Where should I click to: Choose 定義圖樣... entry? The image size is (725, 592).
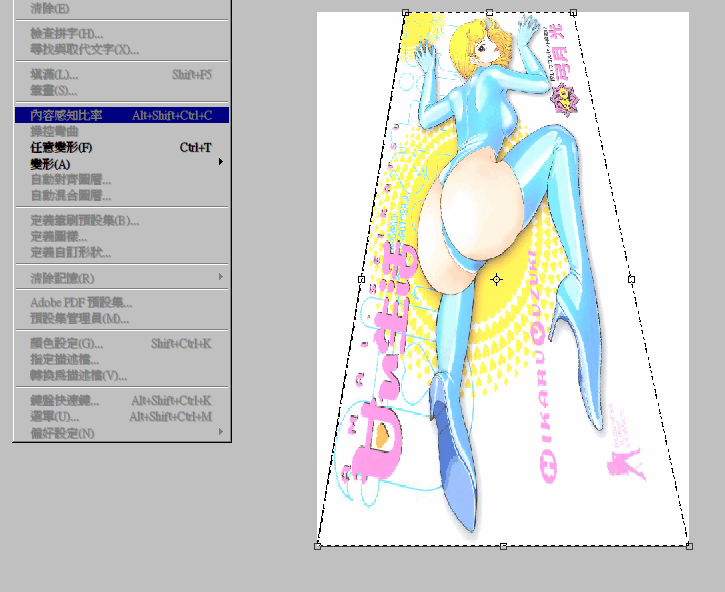(122, 236)
